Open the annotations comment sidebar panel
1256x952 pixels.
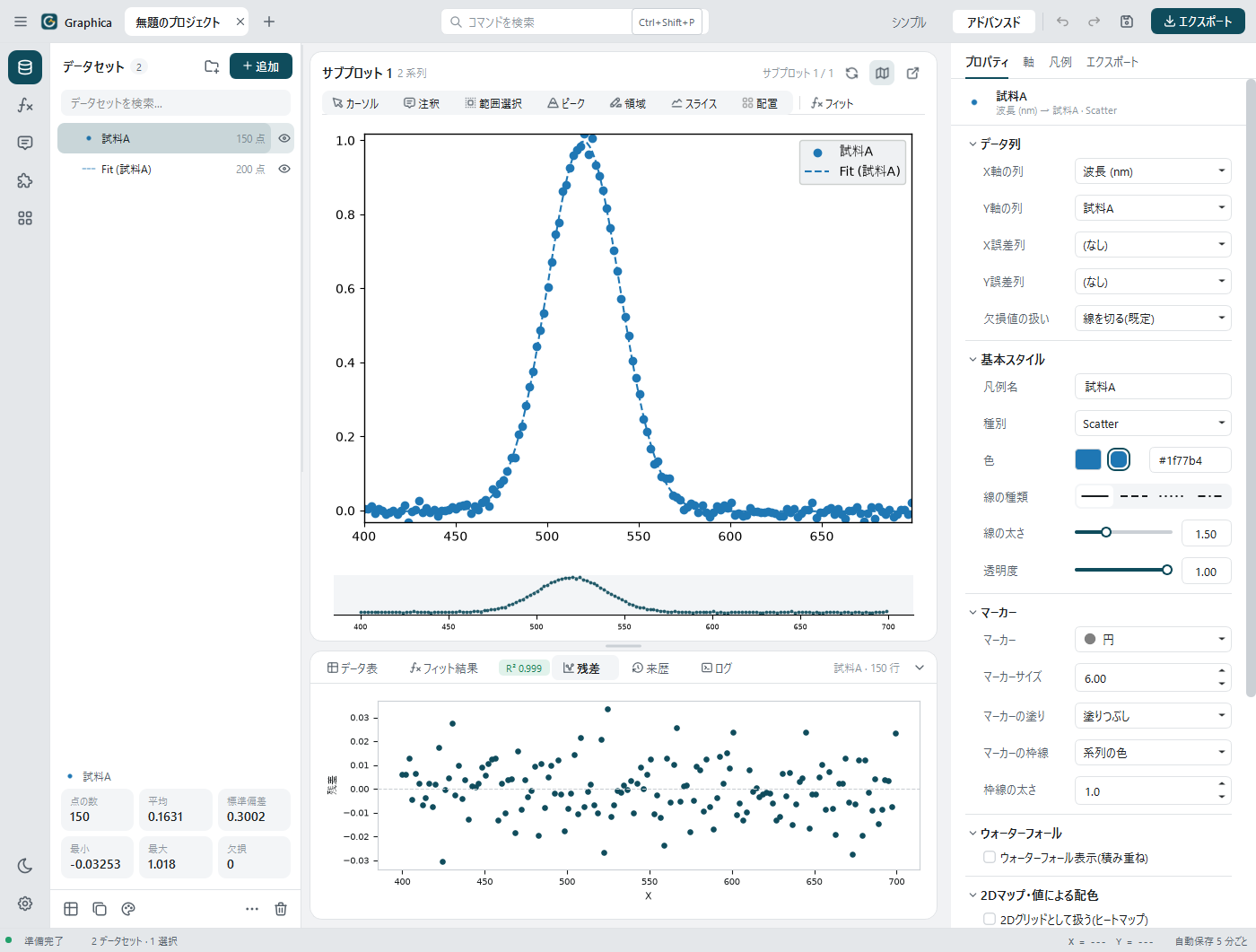[25, 143]
